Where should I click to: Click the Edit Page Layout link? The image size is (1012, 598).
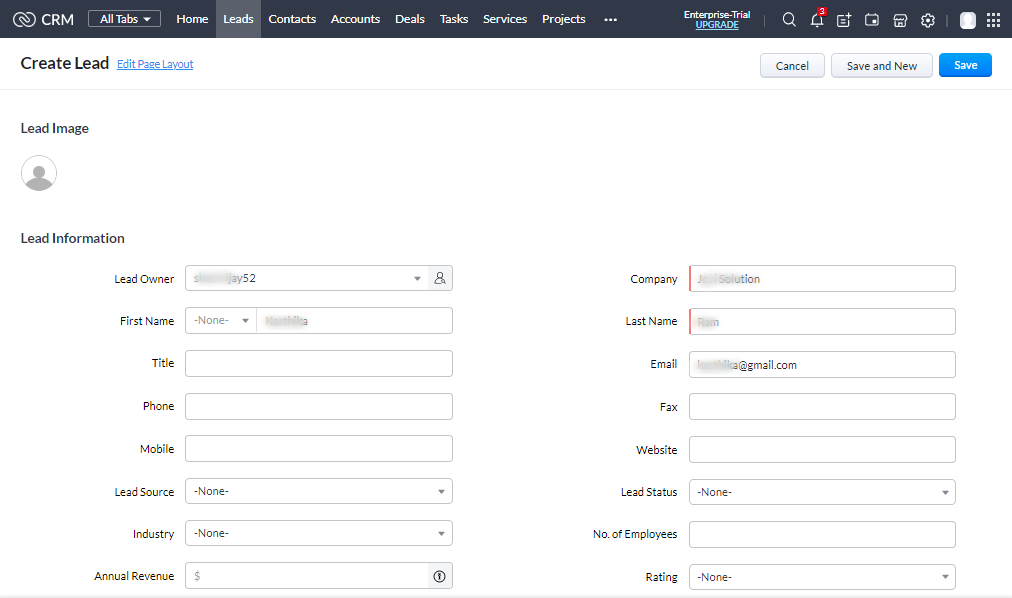pyautogui.click(x=155, y=64)
